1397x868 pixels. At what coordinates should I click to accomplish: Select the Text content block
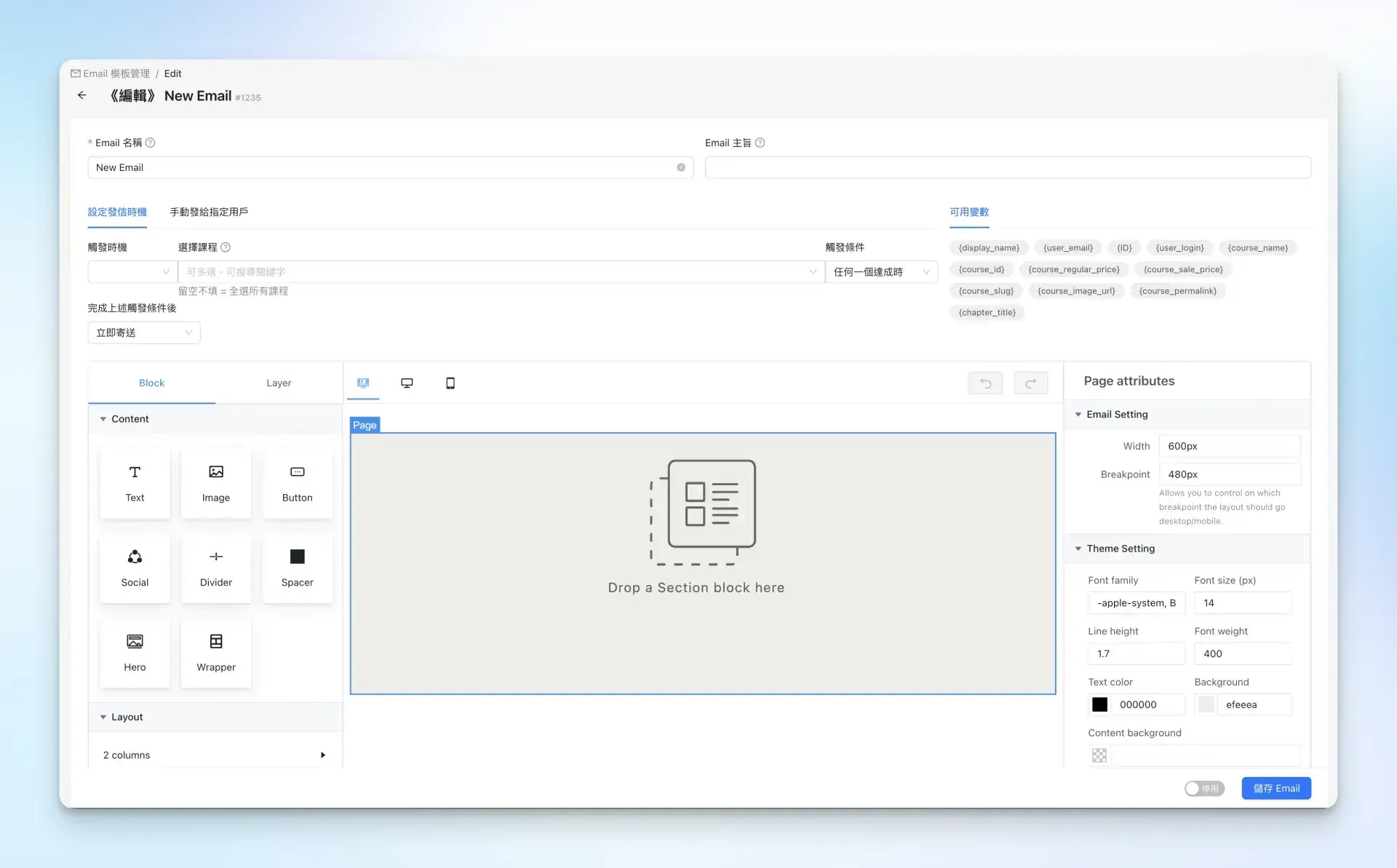[135, 483]
